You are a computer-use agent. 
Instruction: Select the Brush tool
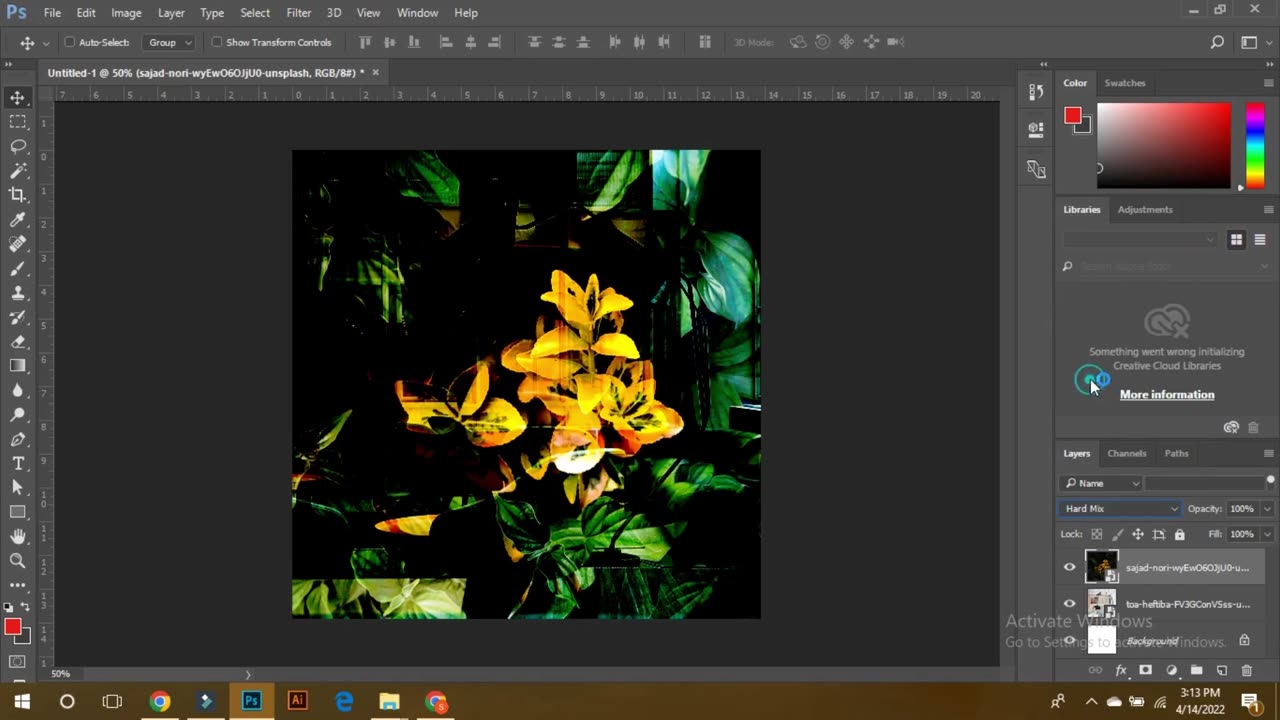coord(18,268)
